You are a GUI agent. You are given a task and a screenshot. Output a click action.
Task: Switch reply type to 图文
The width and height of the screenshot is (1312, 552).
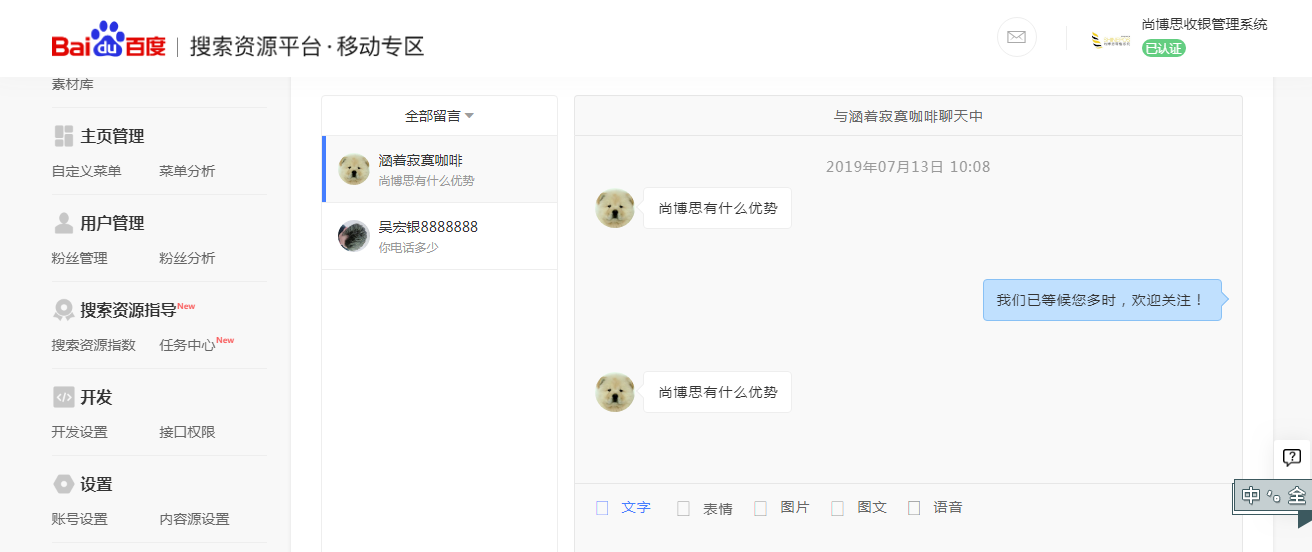(872, 508)
